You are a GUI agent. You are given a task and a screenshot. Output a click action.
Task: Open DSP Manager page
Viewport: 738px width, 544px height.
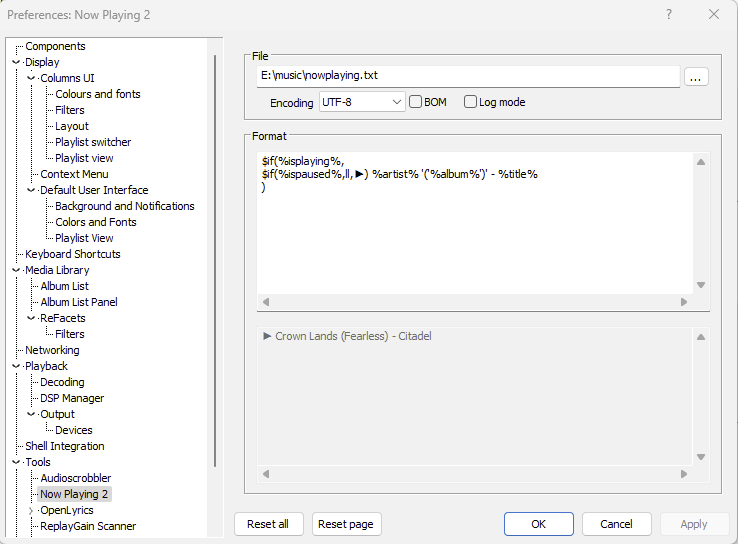click(72, 398)
